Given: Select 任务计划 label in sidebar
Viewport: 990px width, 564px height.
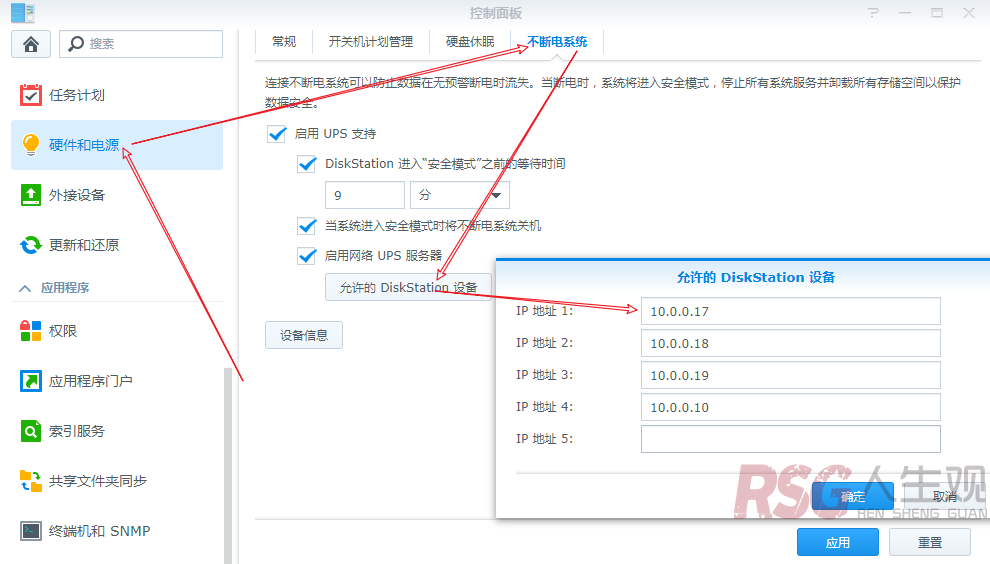Looking at the screenshot, I should tap(77, 95).
